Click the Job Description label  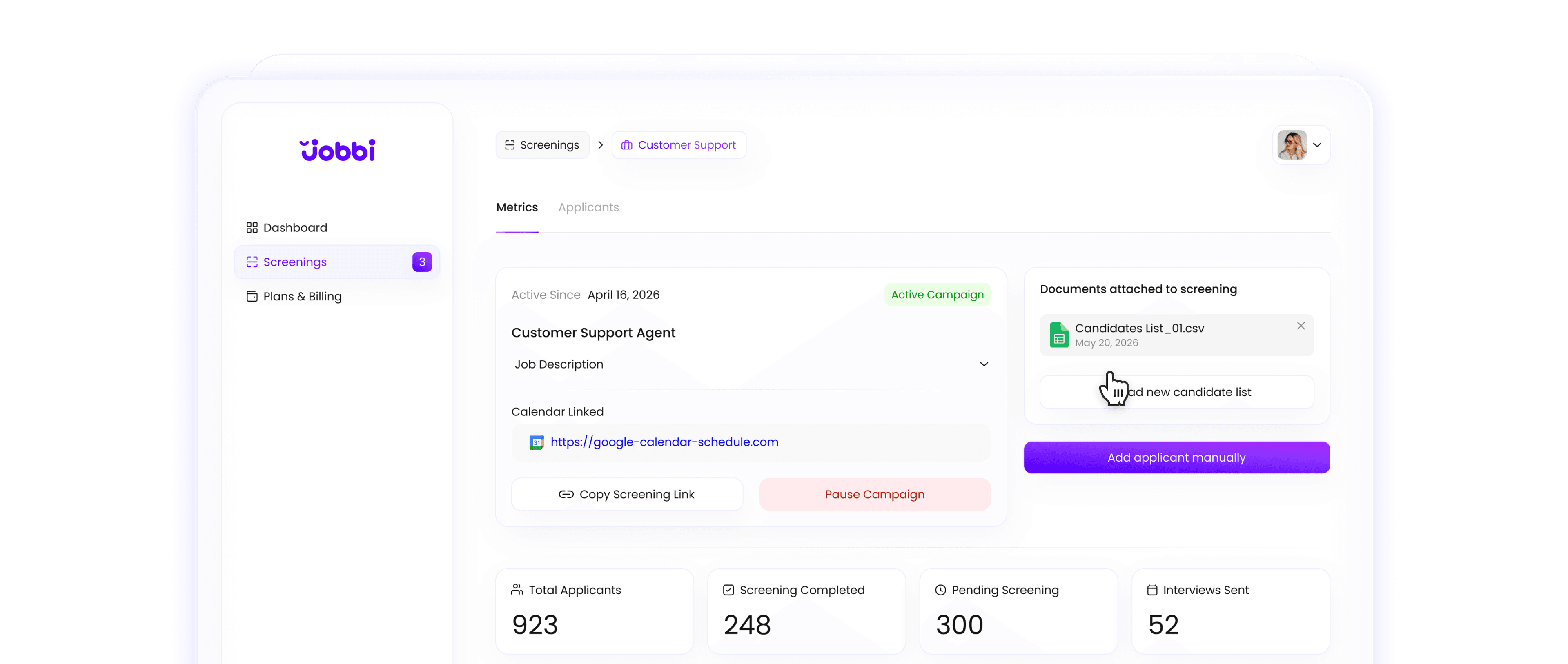click(559, 364)
